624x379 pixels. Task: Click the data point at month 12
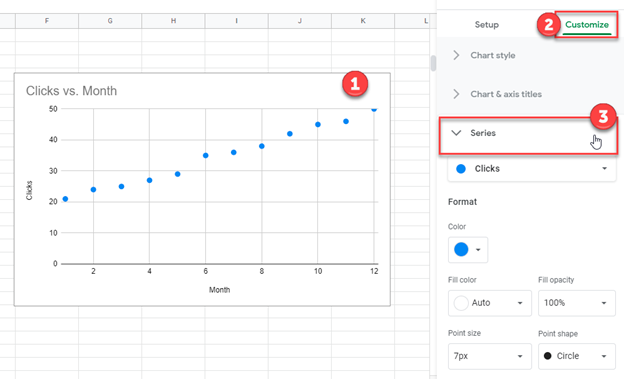tap(374, 109)
